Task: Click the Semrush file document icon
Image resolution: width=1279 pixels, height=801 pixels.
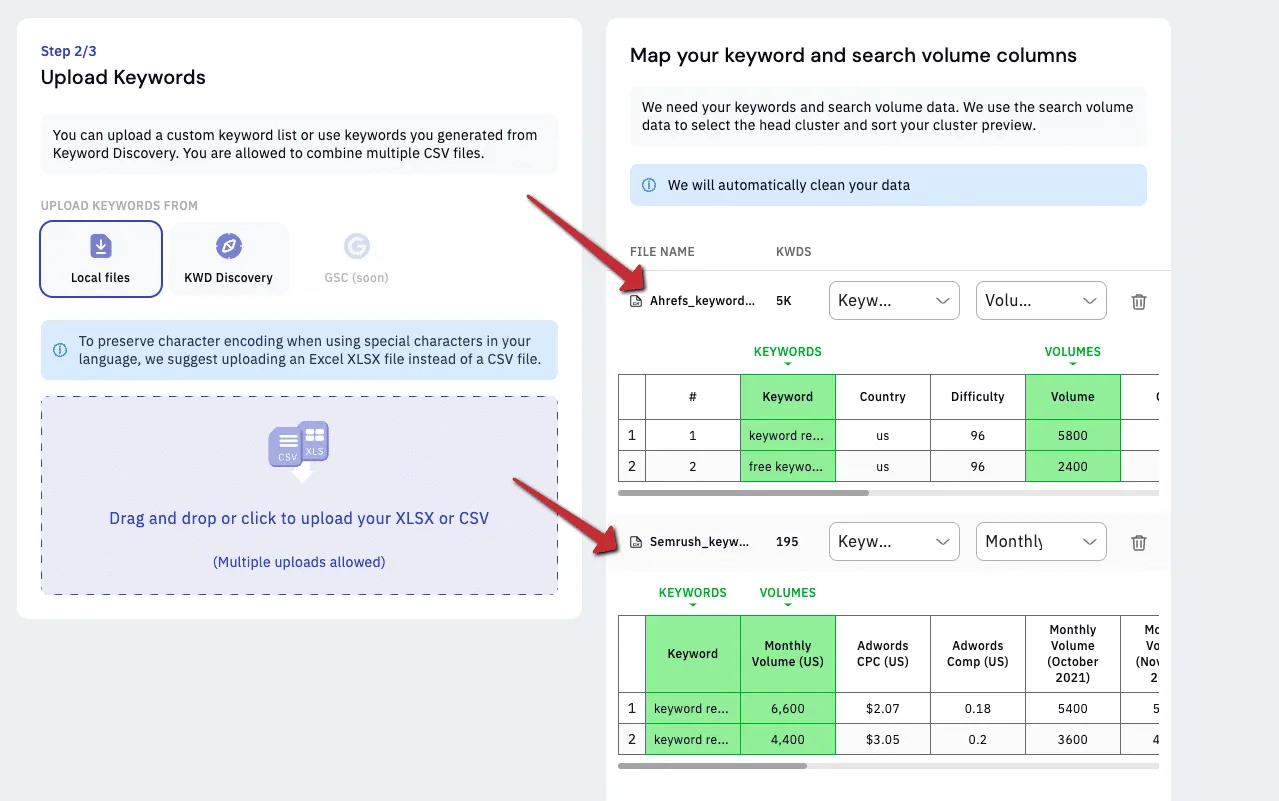Action: [x=636, y=542]
